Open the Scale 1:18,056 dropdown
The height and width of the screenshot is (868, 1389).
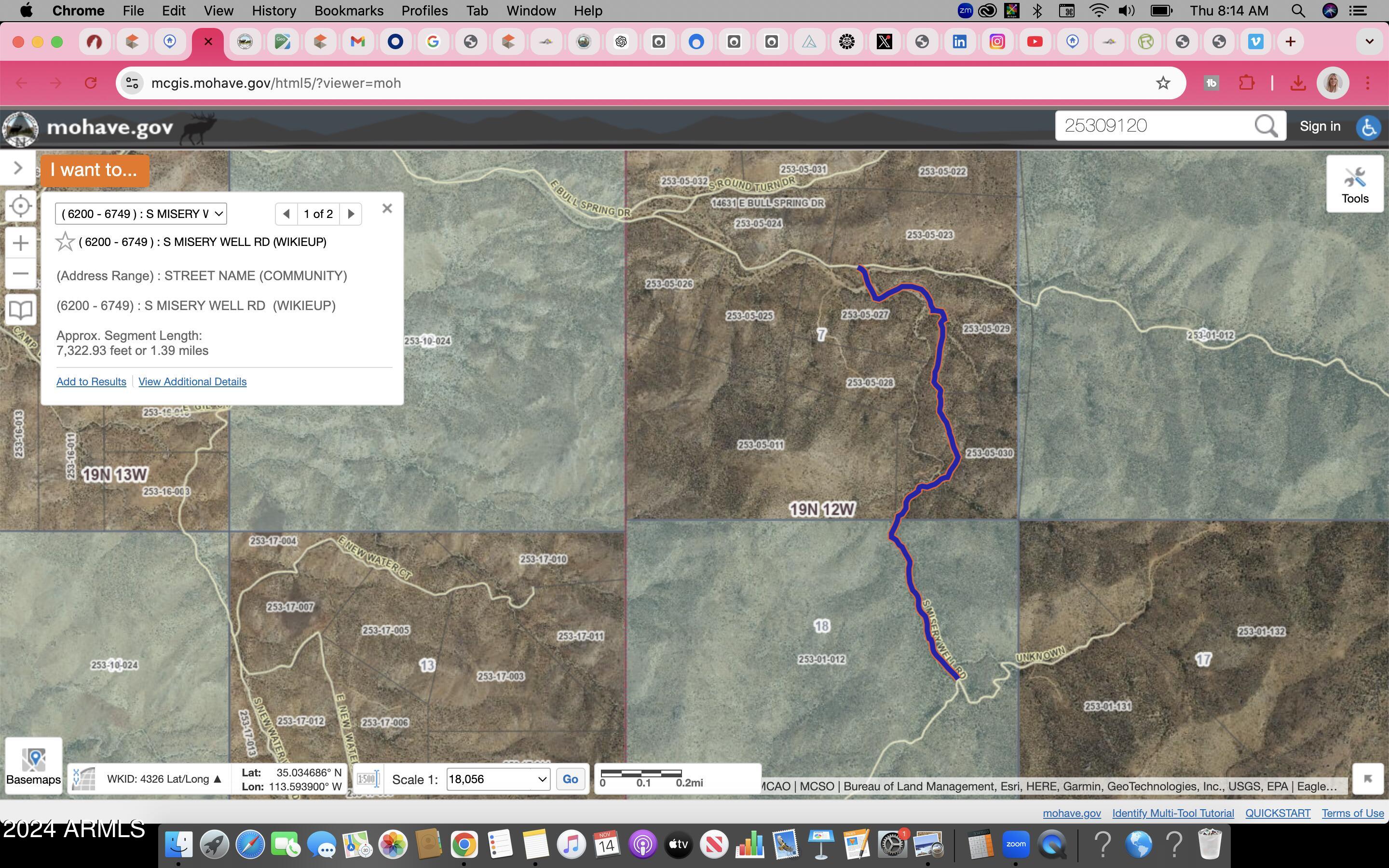click(497, 778)
